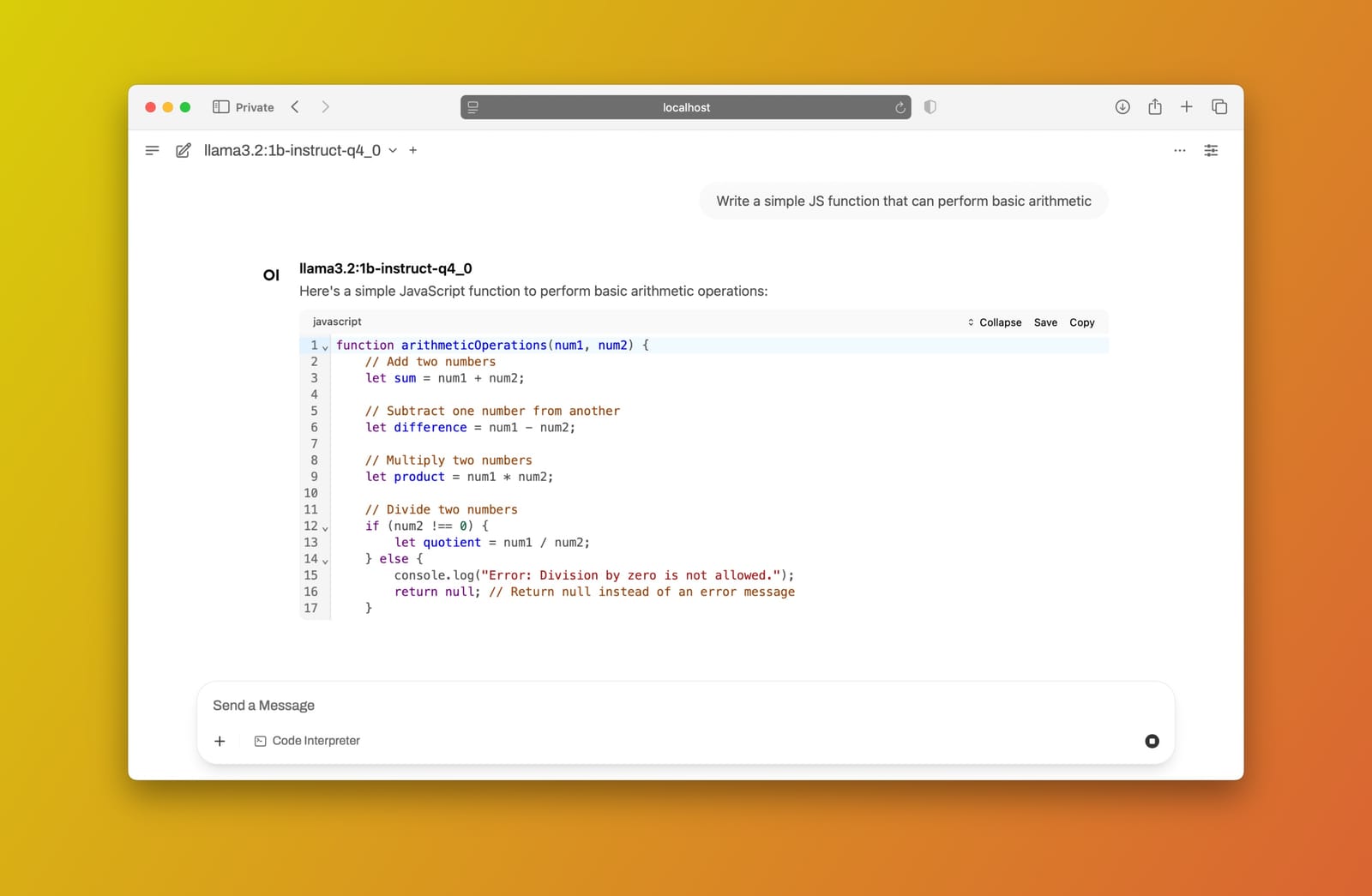Start a new chat using the pencil icon

point(182,150)
